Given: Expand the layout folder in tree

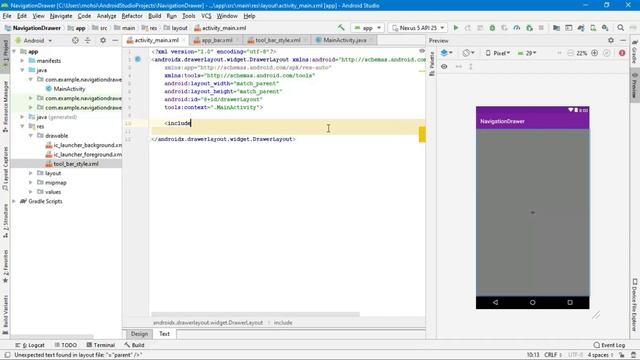Looking at the screenshot, I should pos(31,173).
